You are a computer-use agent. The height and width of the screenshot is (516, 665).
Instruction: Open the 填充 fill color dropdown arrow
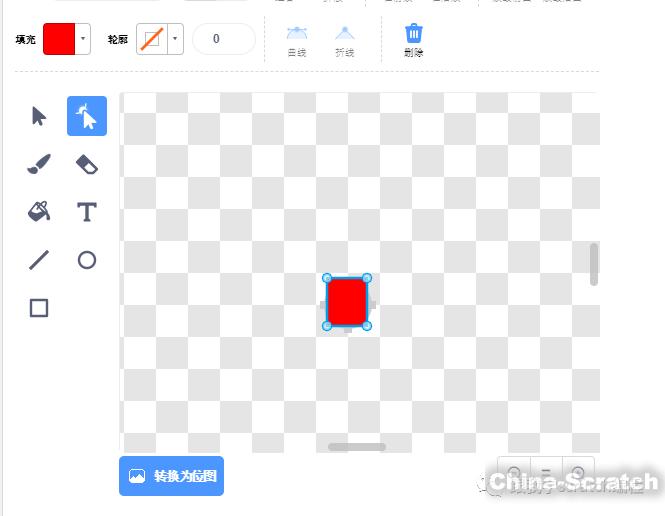82,39
